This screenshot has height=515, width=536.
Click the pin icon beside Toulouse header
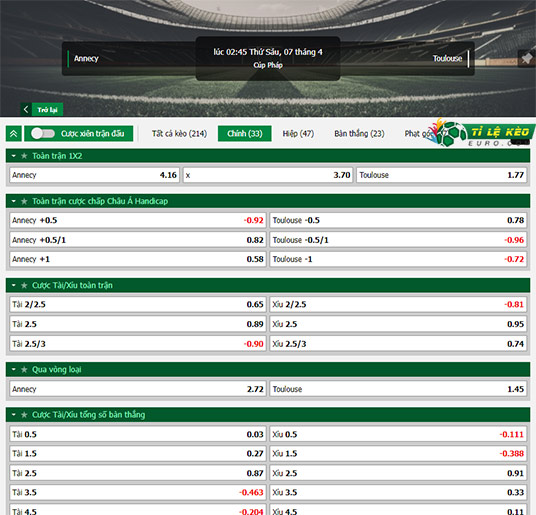(x=527, y=58)
